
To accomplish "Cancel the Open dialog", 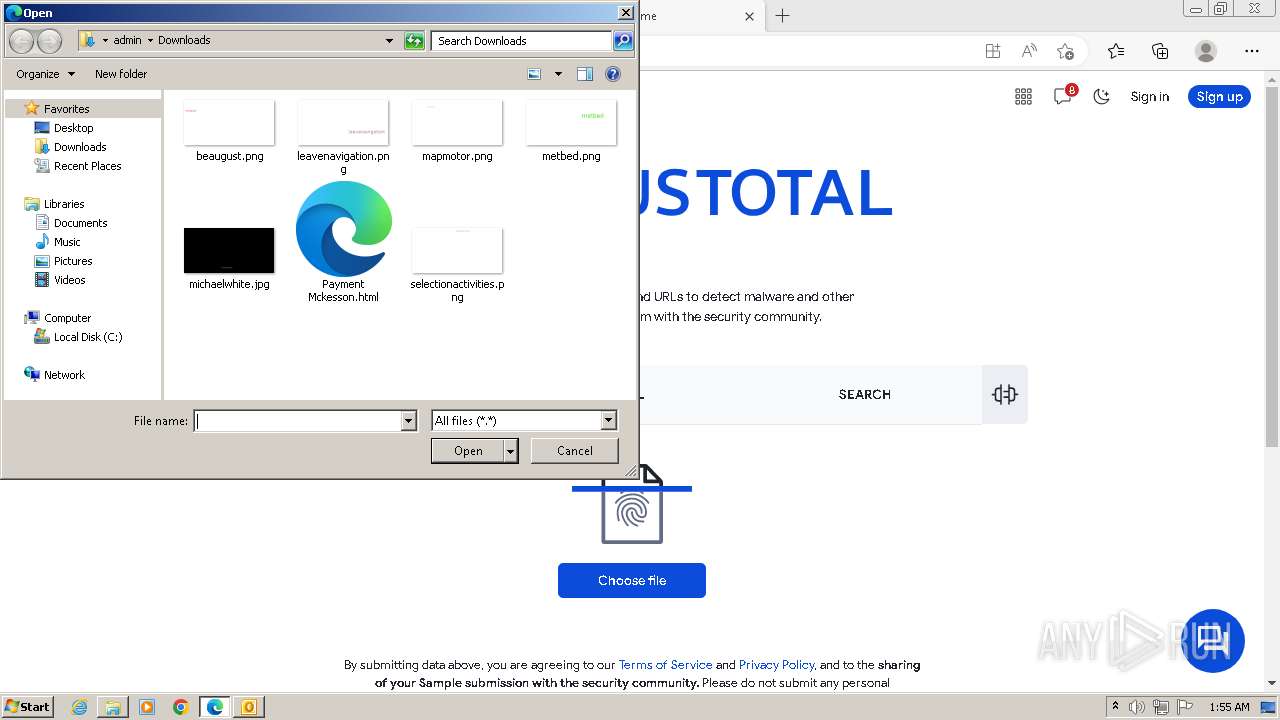I will [575, 451].
